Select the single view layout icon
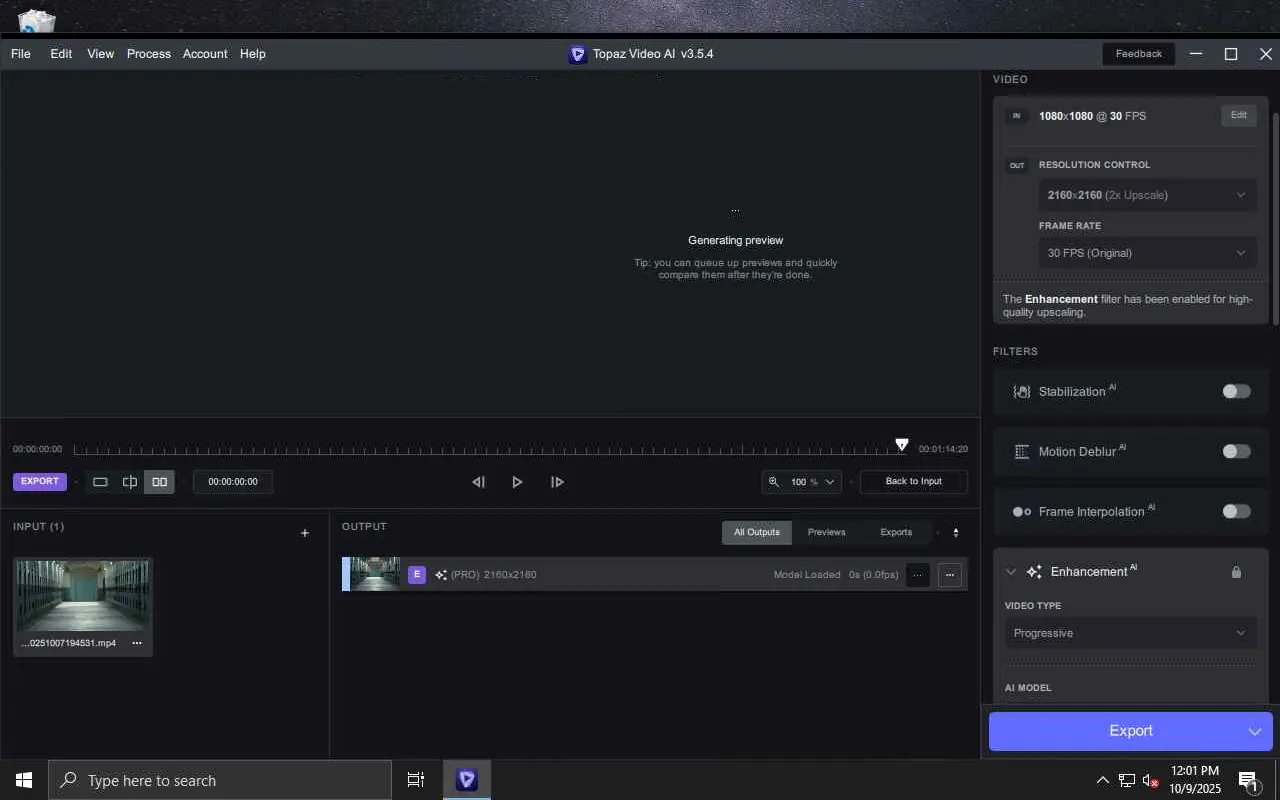The image size is (1280, 800). (x=100, y=482)
